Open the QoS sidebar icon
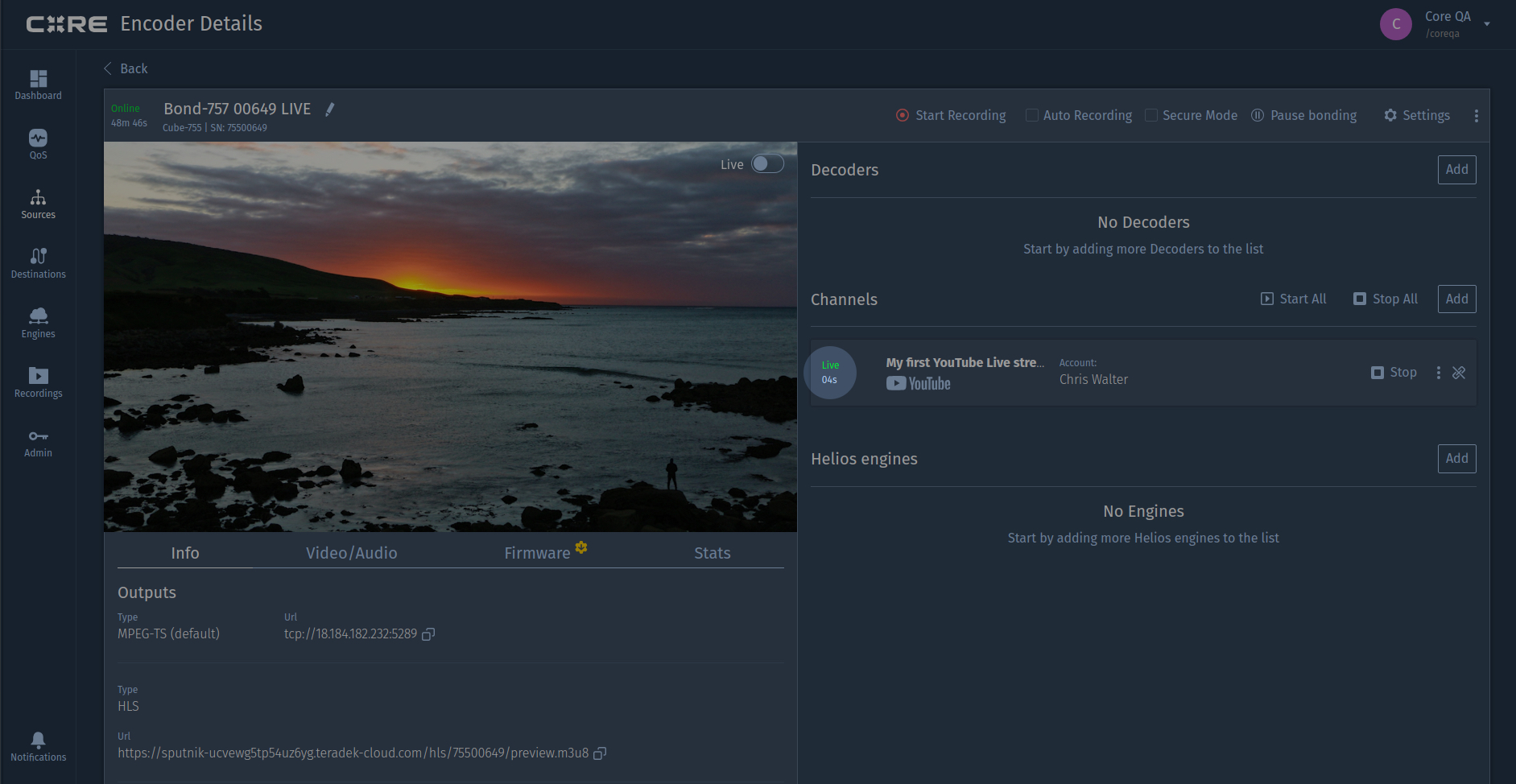The width and height of the screenshot is (1516, 784). [x=38, y=138]
